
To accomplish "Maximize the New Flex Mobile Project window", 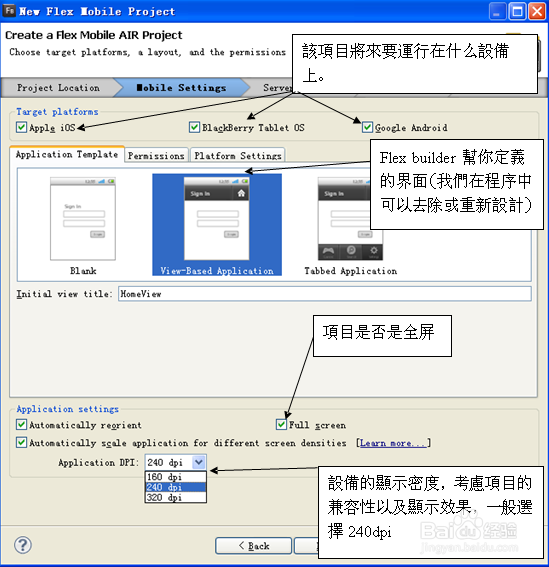I will tap(517, 11).
